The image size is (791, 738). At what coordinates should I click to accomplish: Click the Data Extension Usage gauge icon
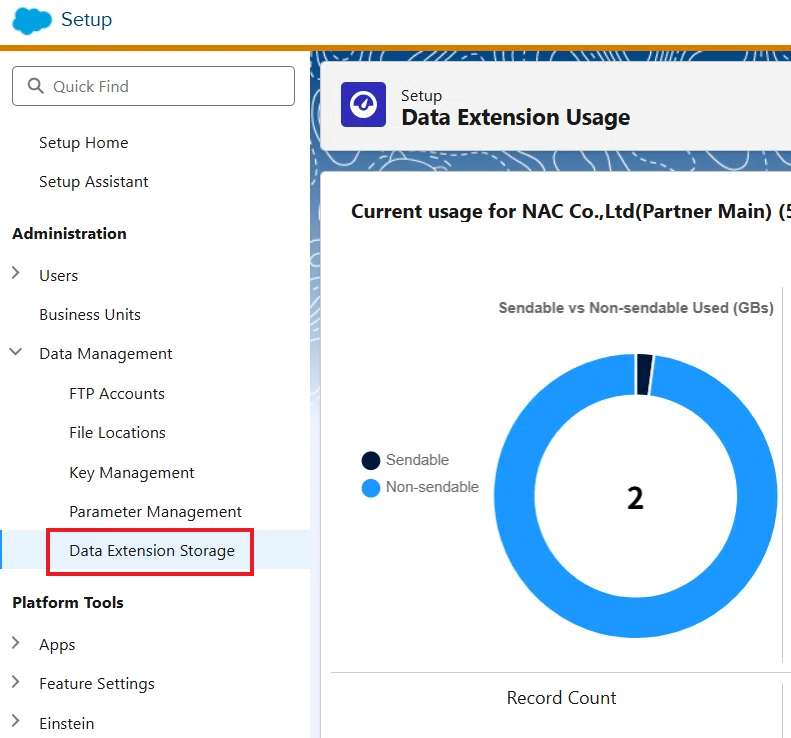point(363,104)
